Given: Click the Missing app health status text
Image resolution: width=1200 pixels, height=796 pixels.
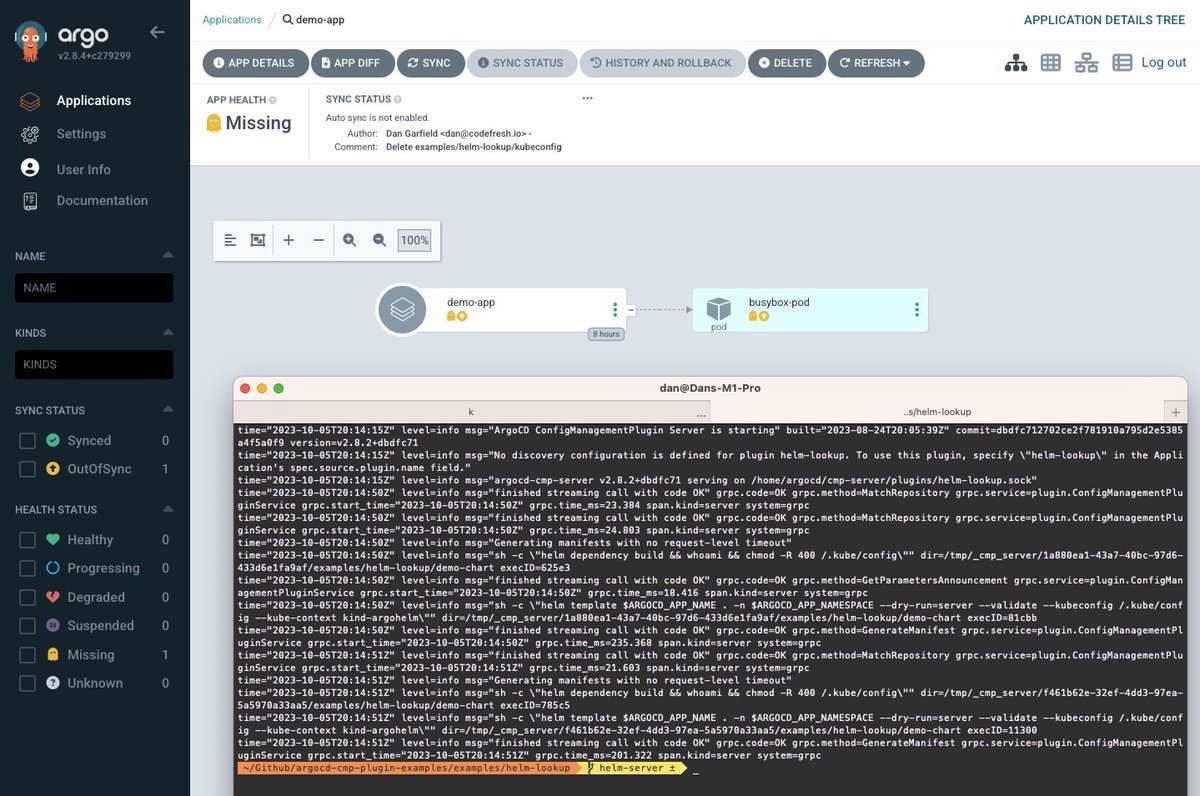Looking at the screenshot, I should click(258, 124).
